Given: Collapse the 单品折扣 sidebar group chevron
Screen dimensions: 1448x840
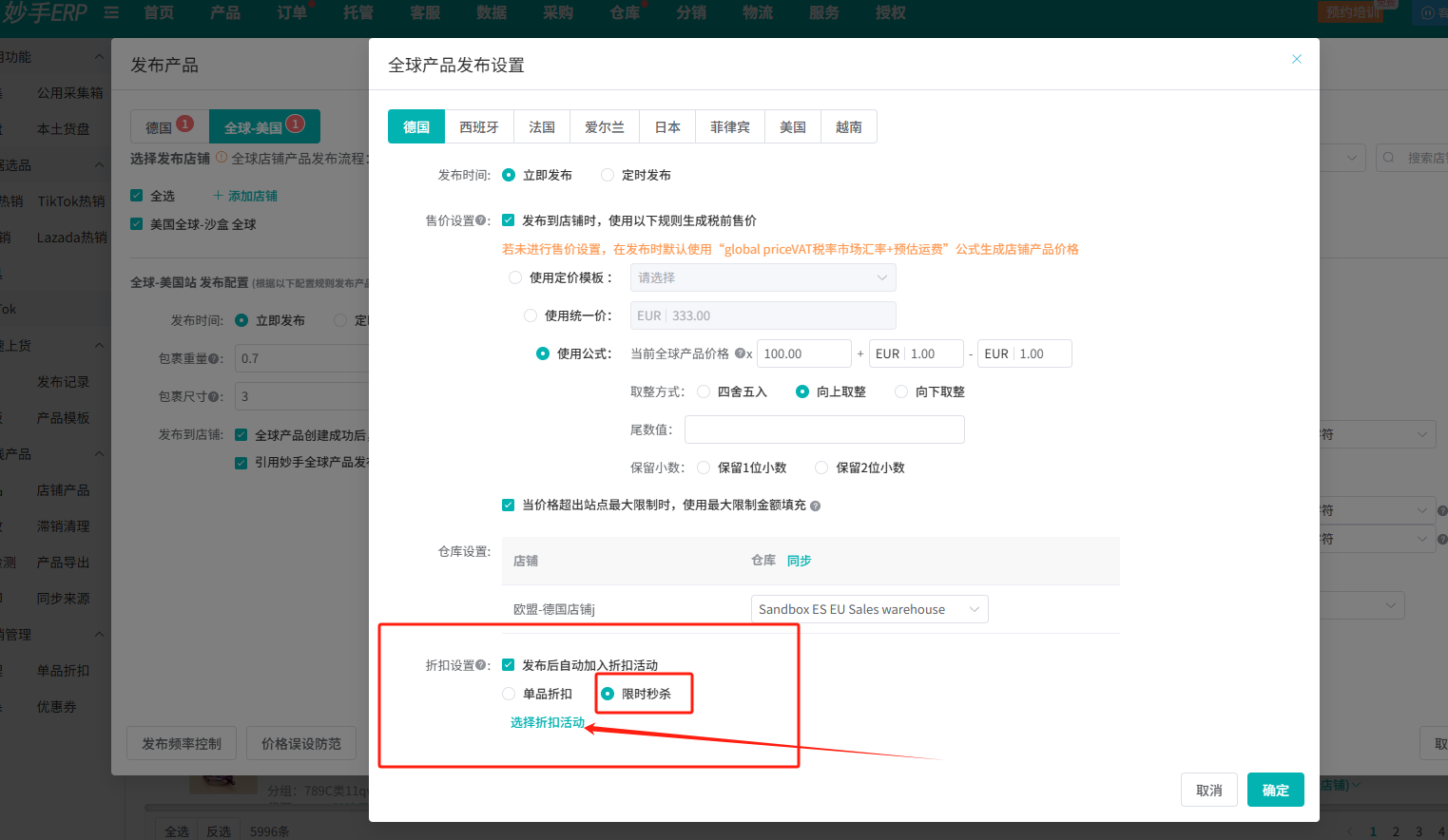Looking at the screenshot, I should (99, 635).
